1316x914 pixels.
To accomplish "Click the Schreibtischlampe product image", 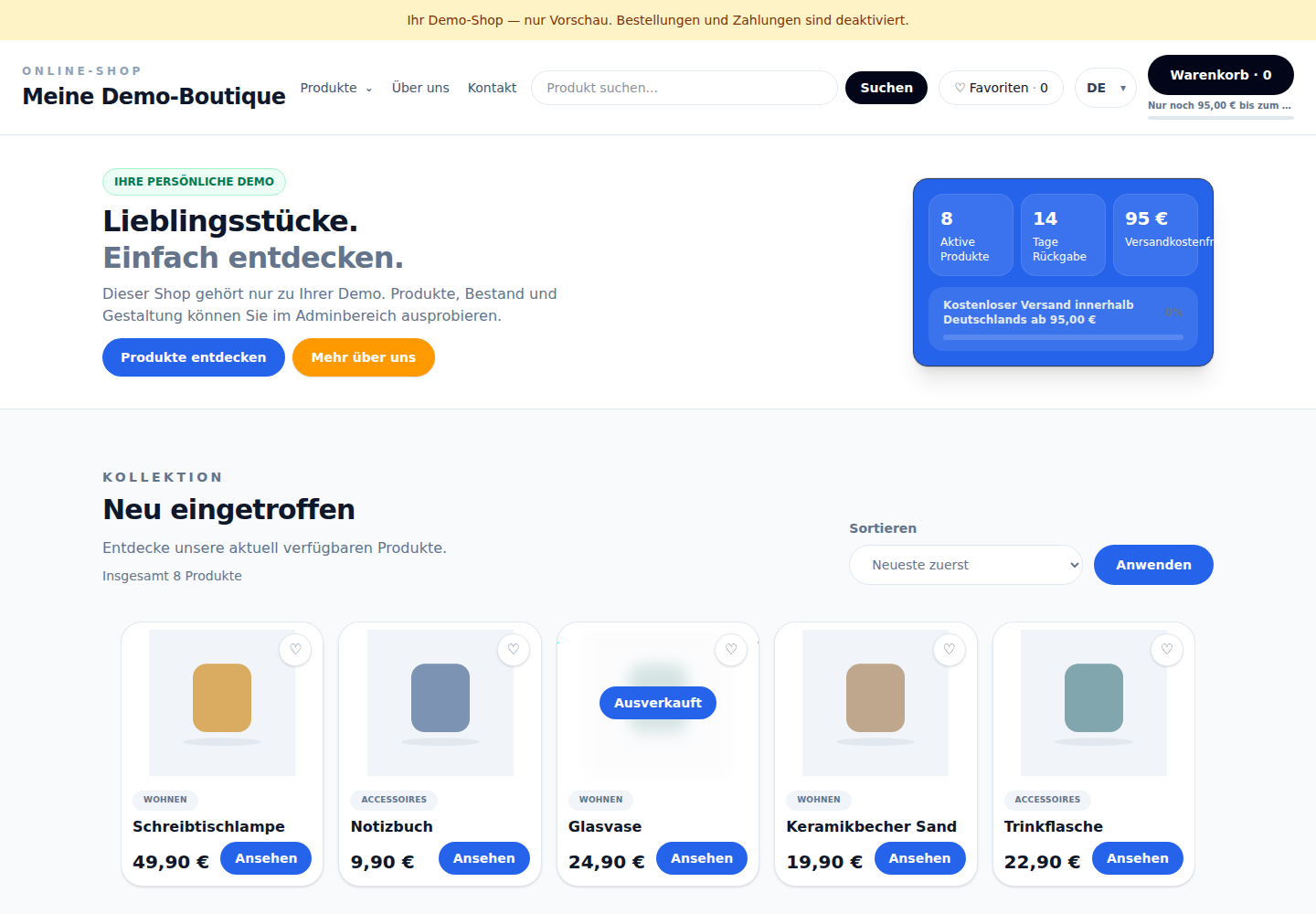I will [x=222, y=703].
